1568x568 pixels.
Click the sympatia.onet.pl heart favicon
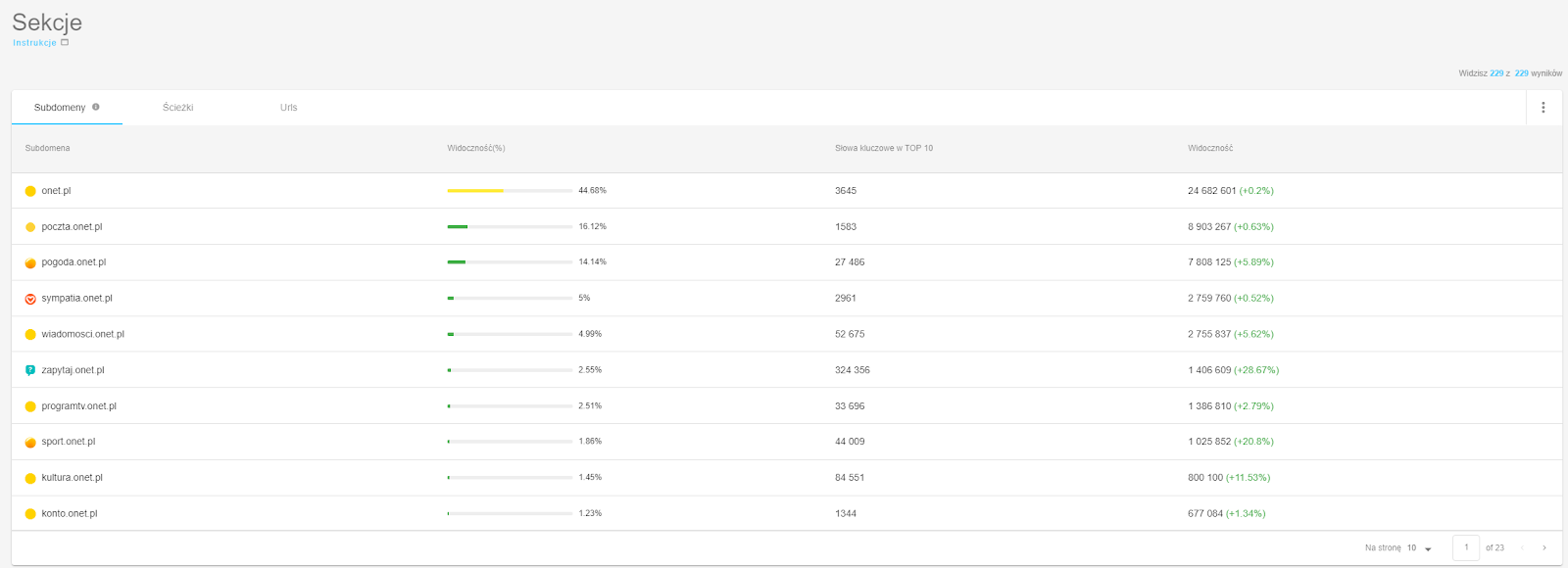[30, 299]
